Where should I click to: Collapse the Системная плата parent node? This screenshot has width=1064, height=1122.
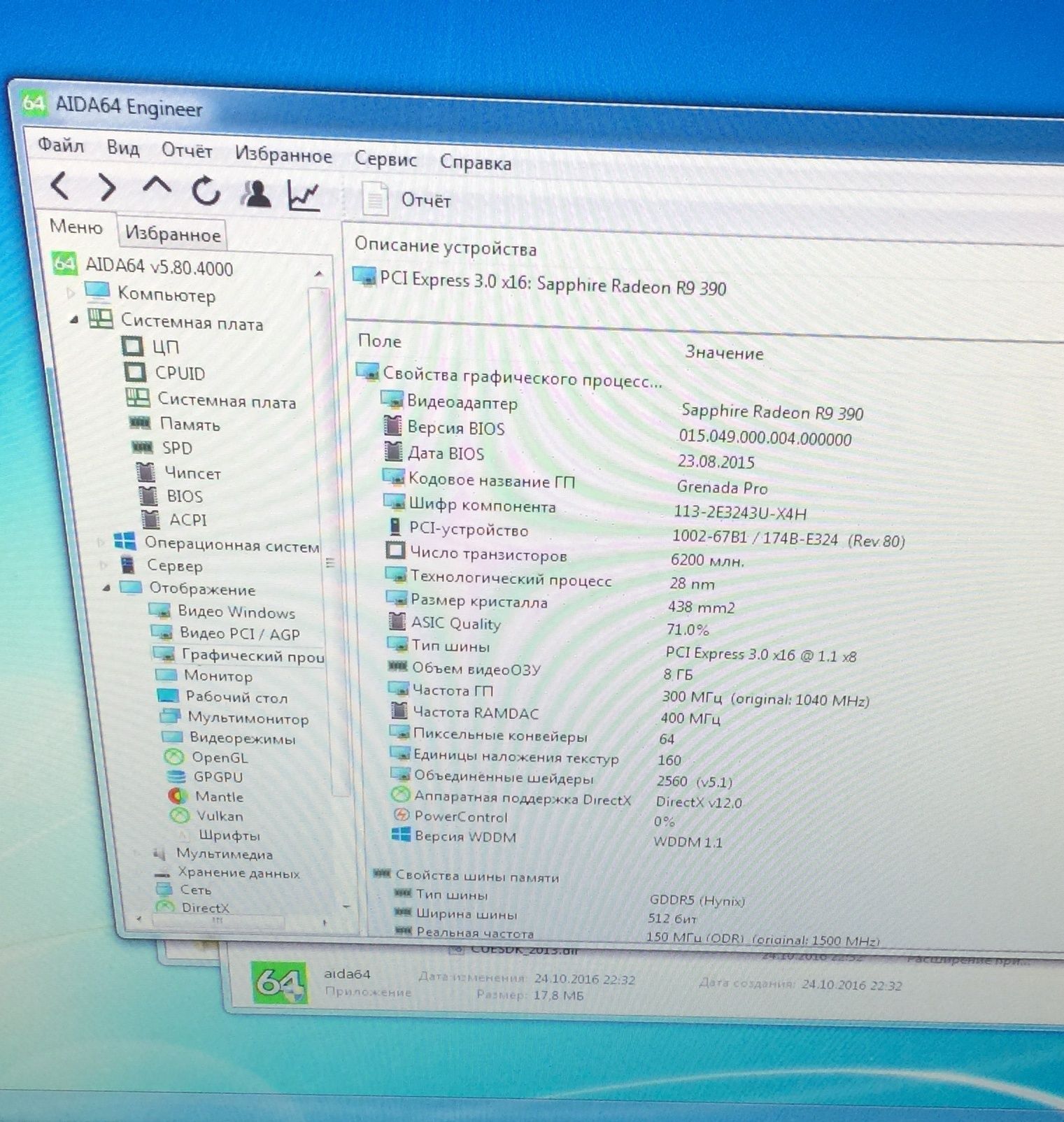[x=74, y=320]
